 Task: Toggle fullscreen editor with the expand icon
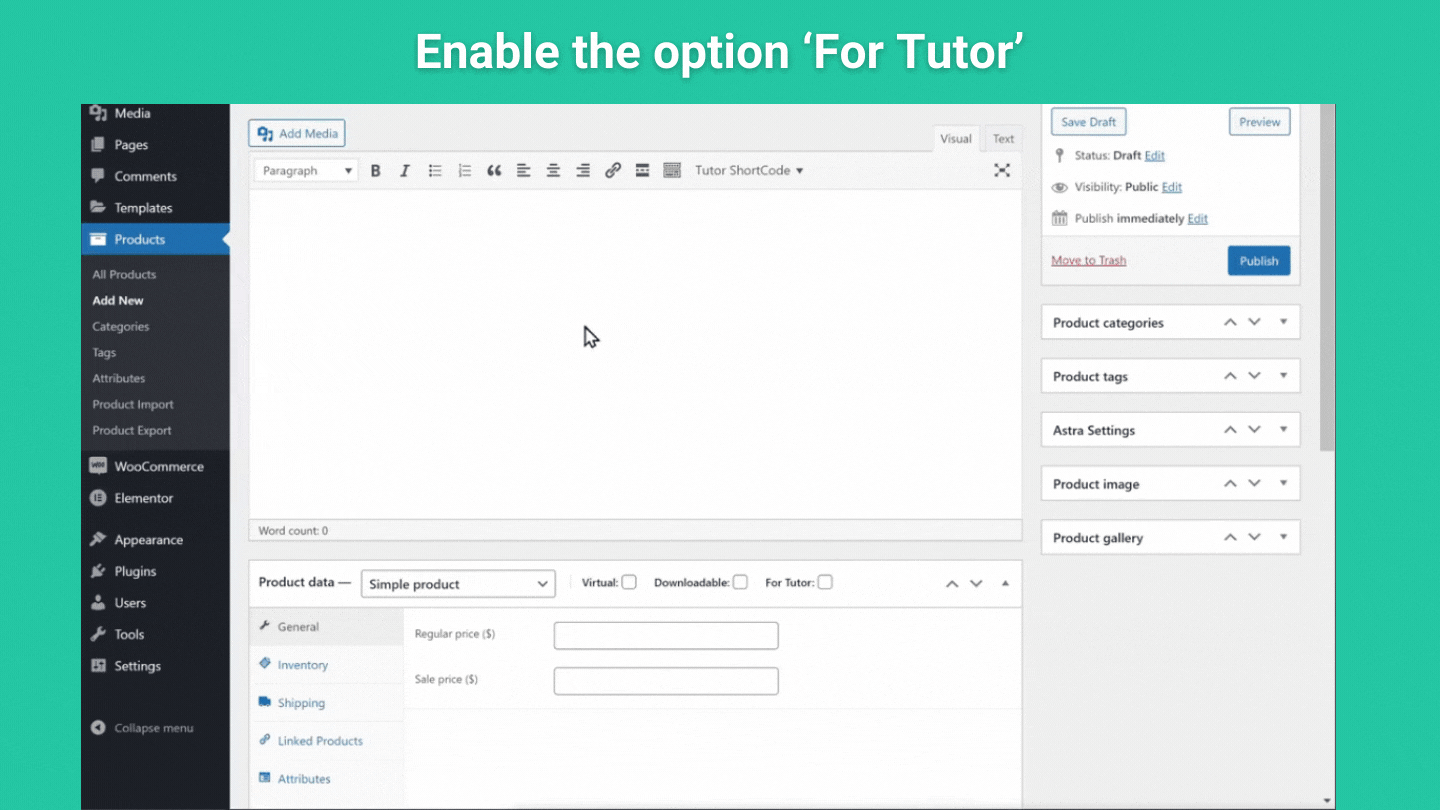click(1002, 171)
